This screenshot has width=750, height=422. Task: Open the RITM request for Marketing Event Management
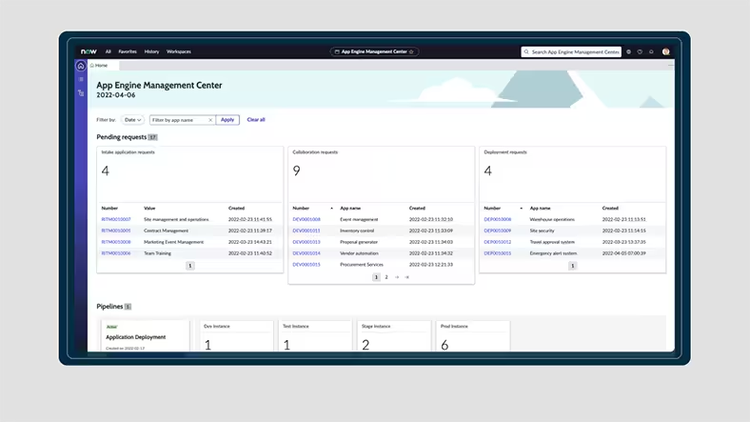tap(116, 242)
